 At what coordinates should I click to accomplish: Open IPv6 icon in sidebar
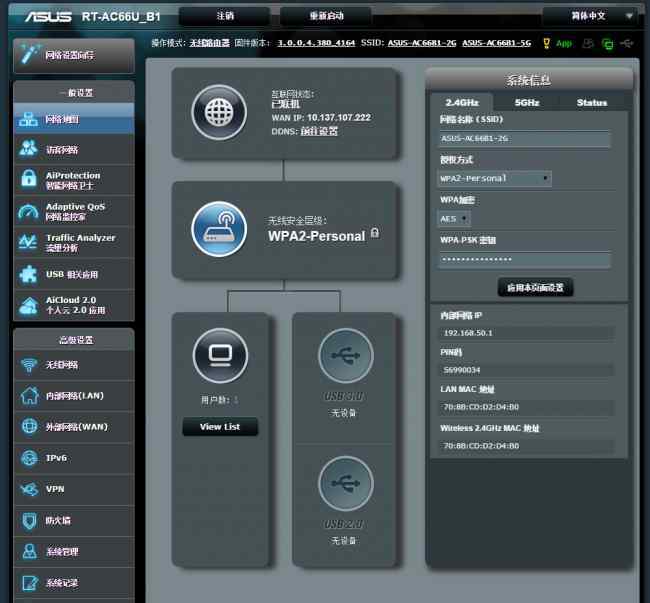(29, 458)
